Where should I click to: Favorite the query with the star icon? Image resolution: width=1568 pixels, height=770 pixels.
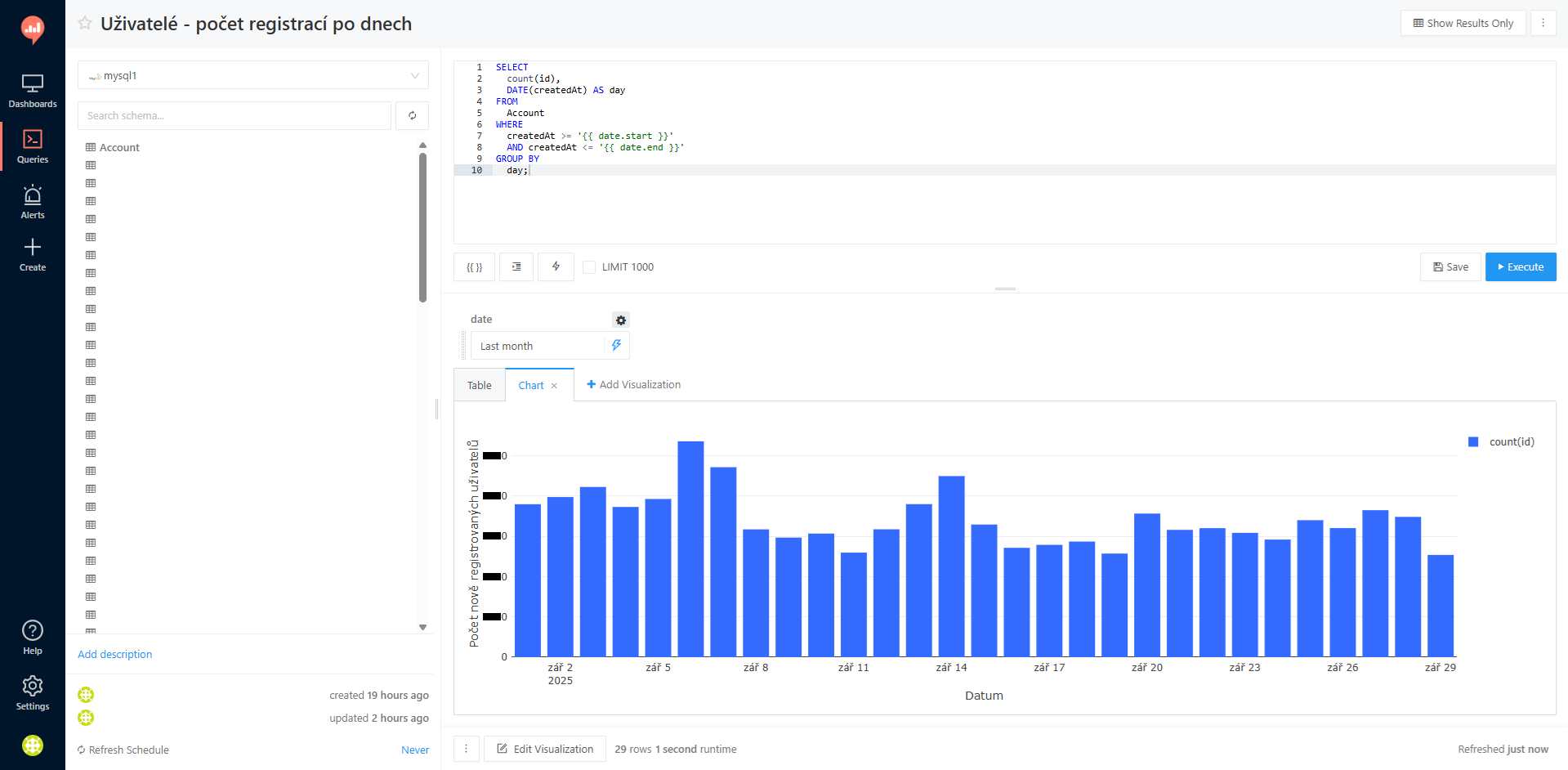pos(85,24)
